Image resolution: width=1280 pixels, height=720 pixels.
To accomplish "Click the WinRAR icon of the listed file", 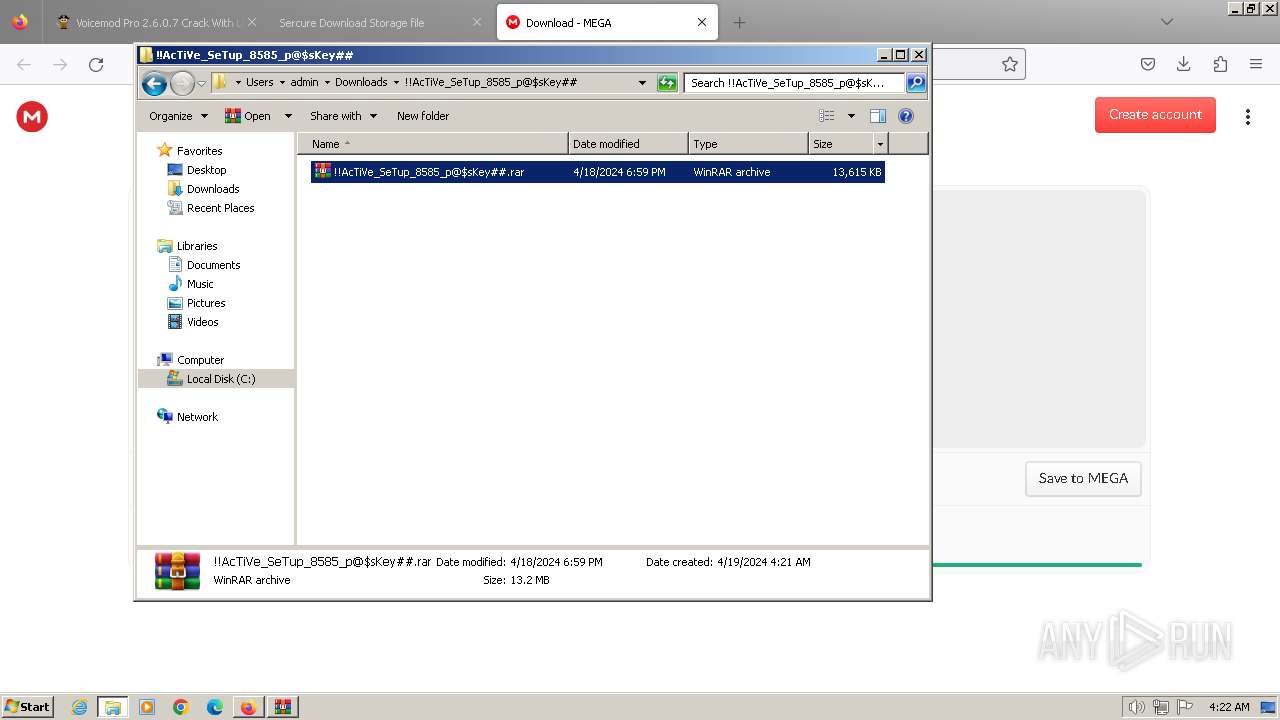I will point(322,171).
